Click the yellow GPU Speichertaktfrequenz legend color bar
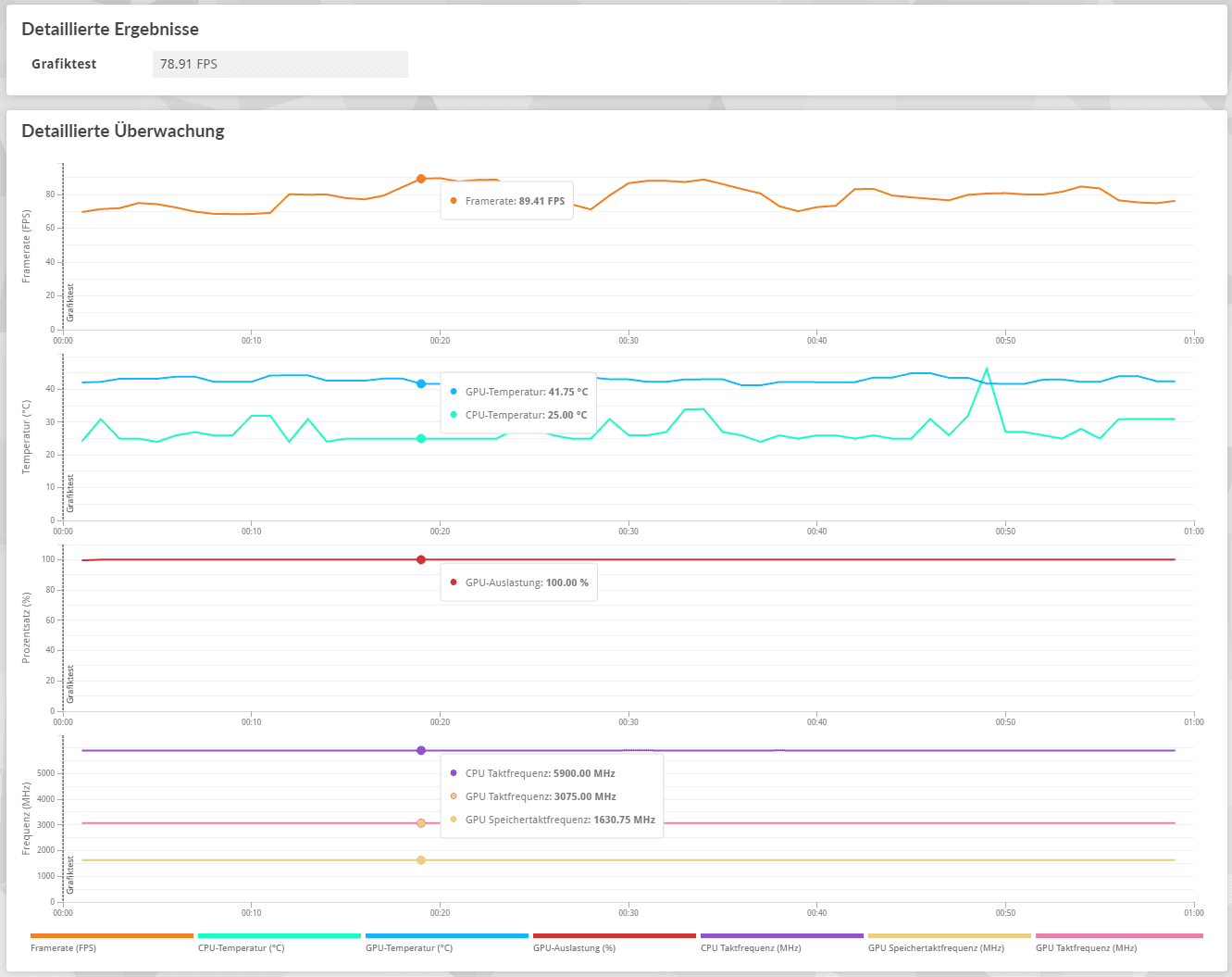The height and width of the screenshot is (977, 1232). pos(949,936)
